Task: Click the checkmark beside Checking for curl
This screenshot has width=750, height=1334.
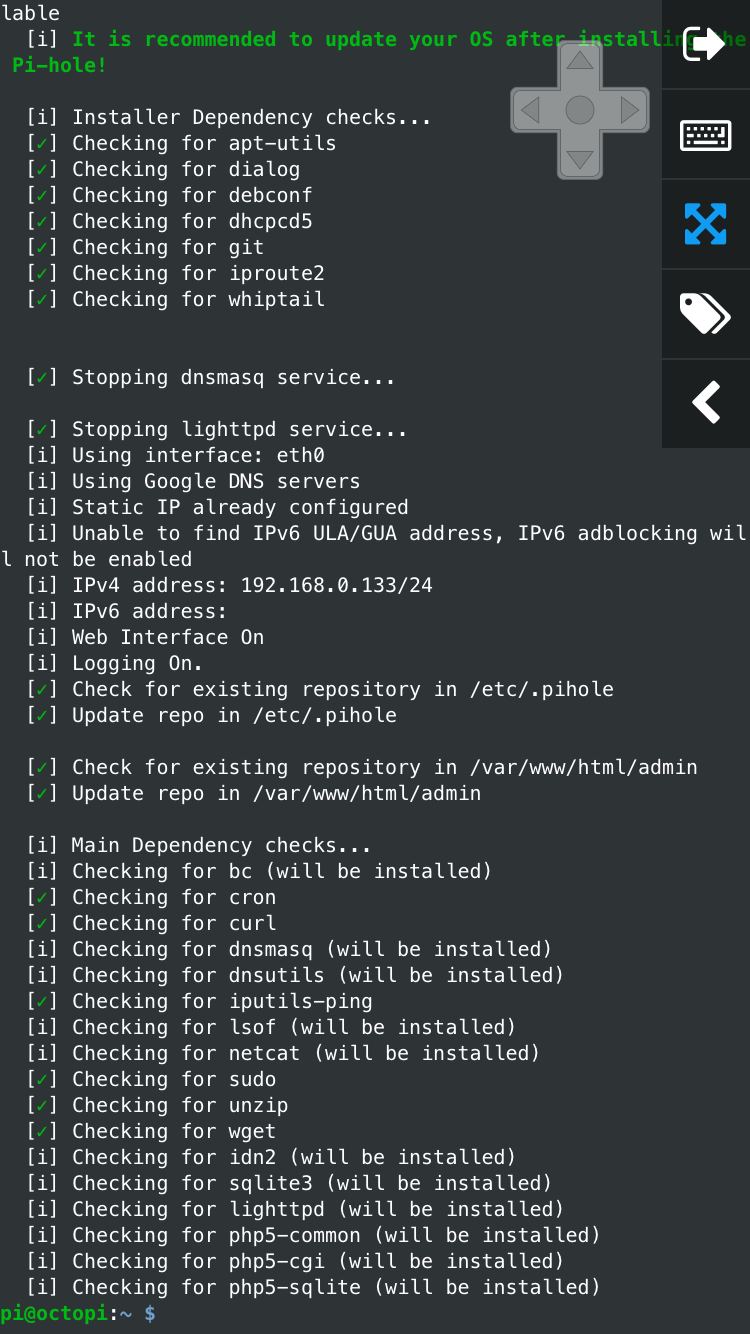Action: [x=42, y=923]
